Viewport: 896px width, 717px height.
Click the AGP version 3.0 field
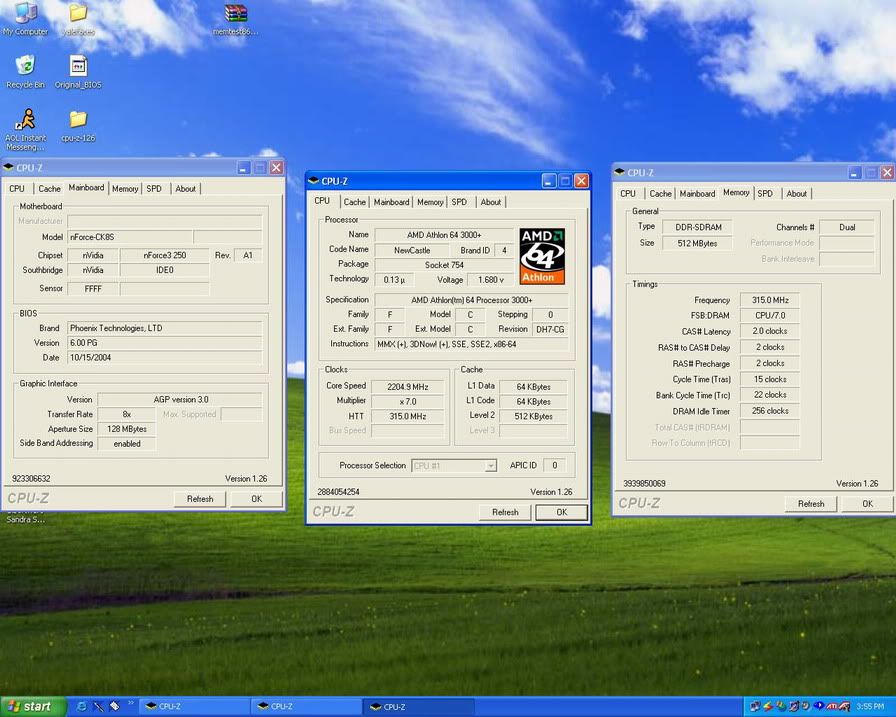180,400
